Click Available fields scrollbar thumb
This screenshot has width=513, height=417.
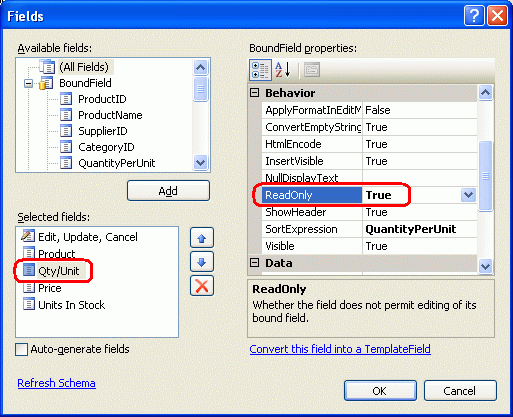pyautogui.click(x=200, y=89)
